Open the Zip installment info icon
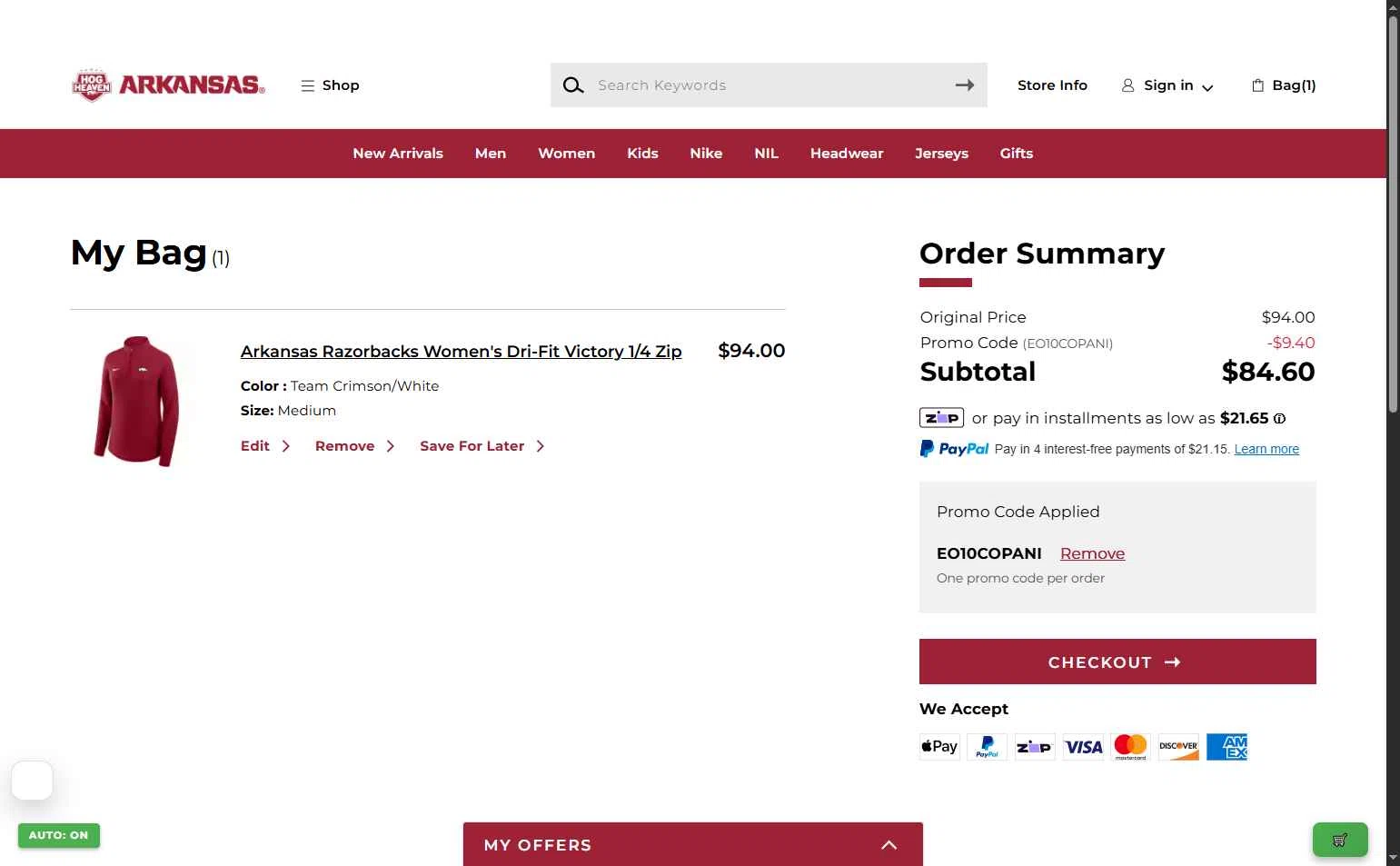 [1279, 419]
